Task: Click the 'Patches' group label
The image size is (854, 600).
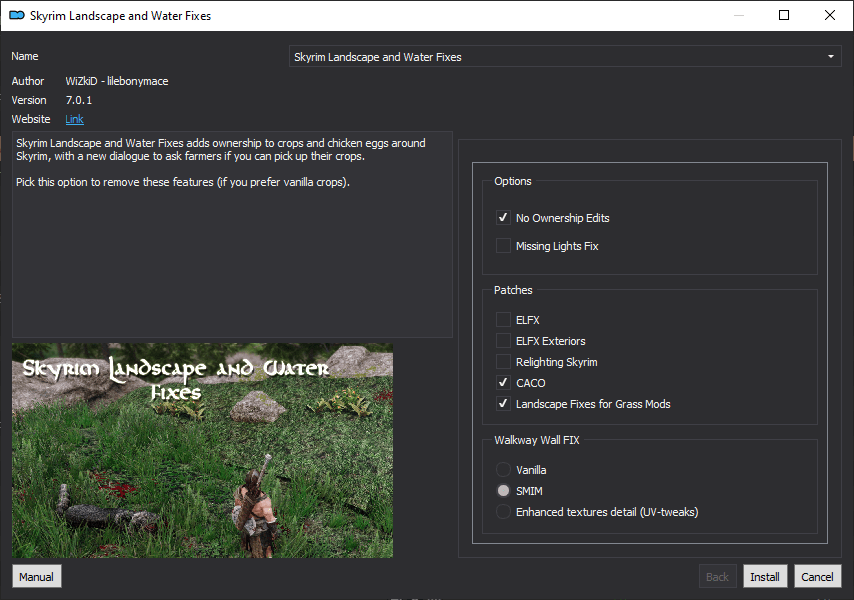Action: point(513,290)
